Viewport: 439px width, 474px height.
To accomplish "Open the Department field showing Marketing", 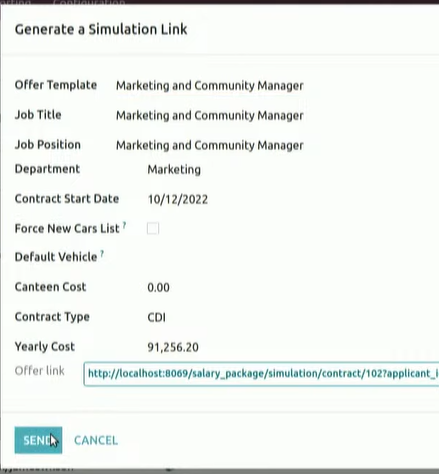I will pyautogui.click(x=174, y=169).
